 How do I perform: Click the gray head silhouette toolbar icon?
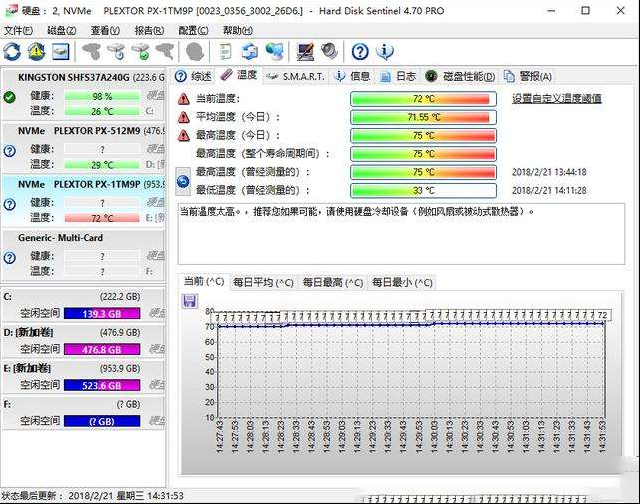pyautogui.click(x=195, y=51)
